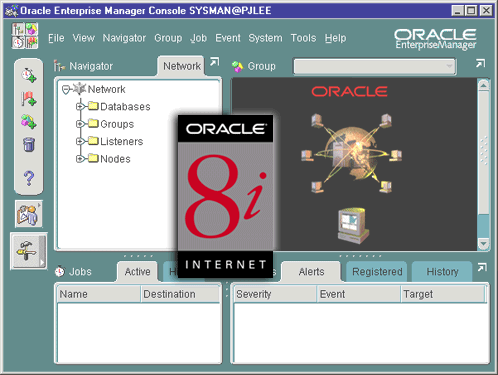Screen dimensions: 498x375
Task: Switch to the Registered events tab
Action: coord(377,272)
